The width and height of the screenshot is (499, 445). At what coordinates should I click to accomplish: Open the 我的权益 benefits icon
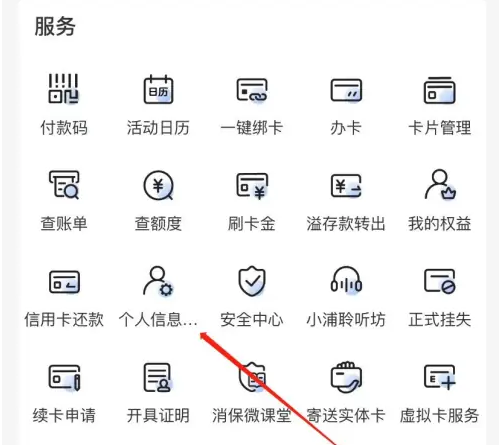(440, 184)
